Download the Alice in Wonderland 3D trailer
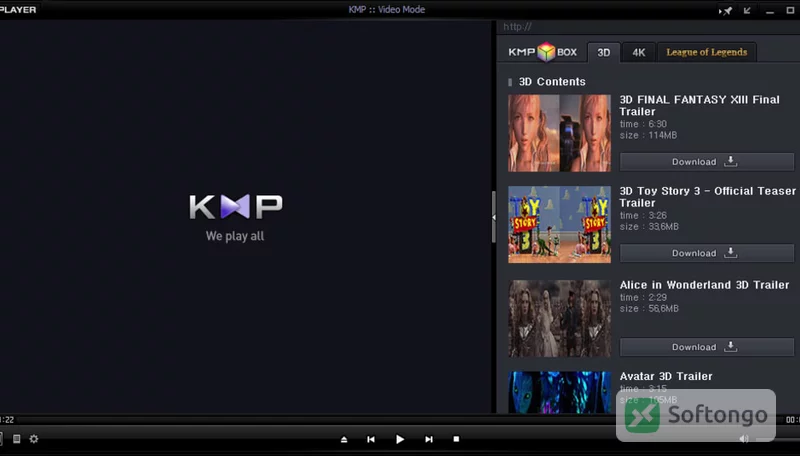This screenshot has height=456, width=800. click(707, 347)
